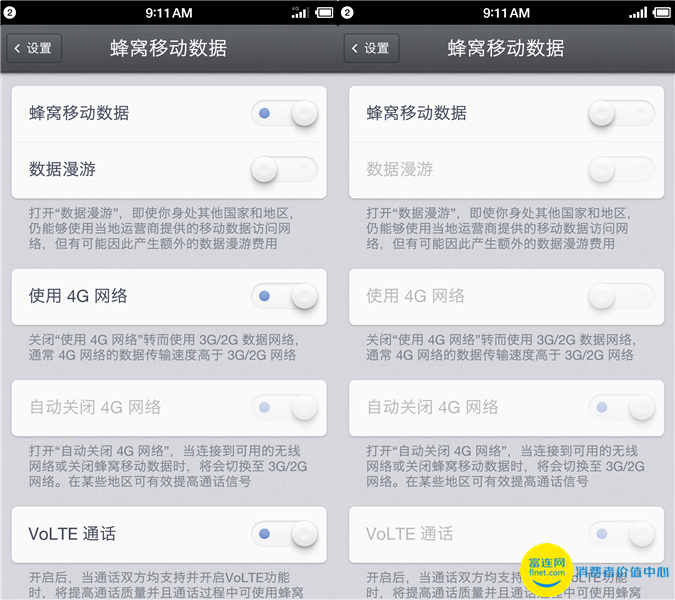Image resolution: width=675 pixels, height=600 pixels.
Task: Toggle 使用 4G 网络 switch in right screen
Action: coord(622,296)
